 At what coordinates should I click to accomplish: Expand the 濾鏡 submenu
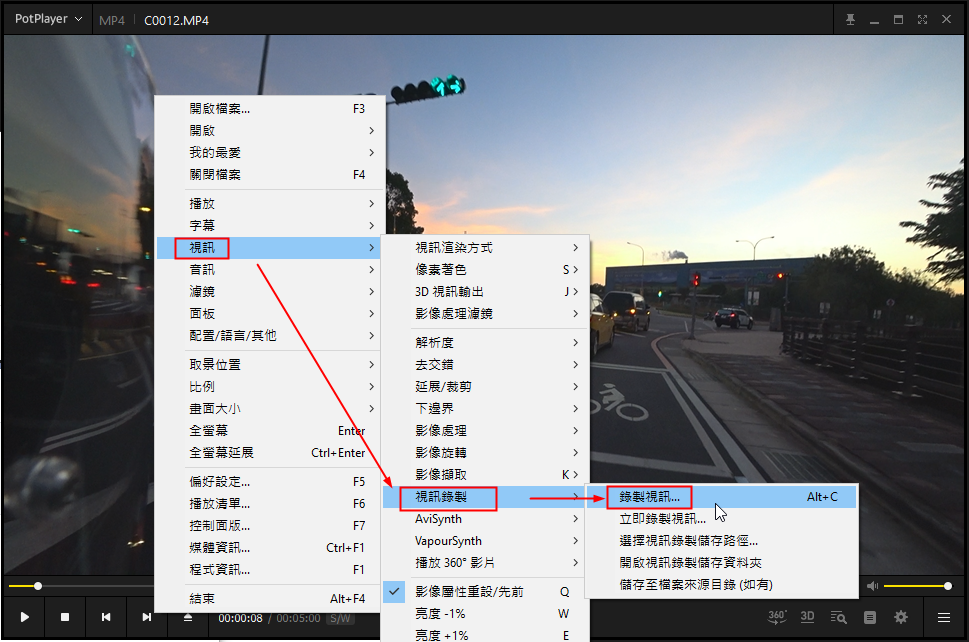pyautogui.click(x=270, y=292)
